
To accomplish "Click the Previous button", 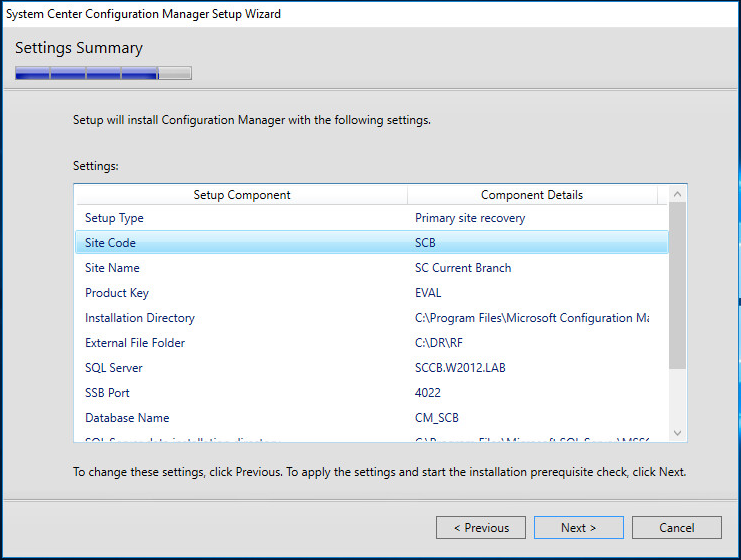I will click(481, 528).
